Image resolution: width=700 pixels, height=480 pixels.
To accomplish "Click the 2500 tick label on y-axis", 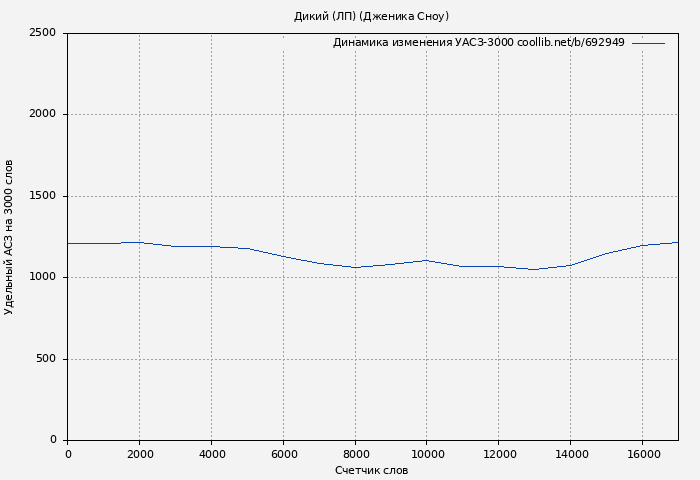I will 42,33.
